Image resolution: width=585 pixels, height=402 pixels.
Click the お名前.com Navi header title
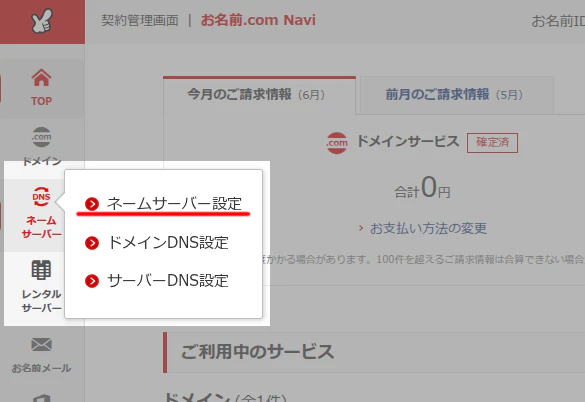point(258,20)
